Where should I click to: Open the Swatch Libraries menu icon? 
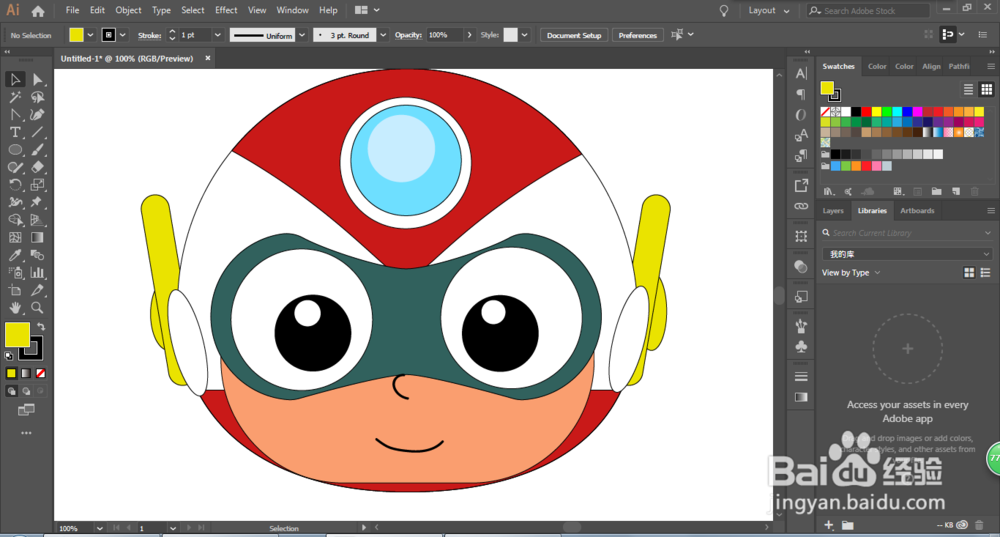tap(828, 191)
